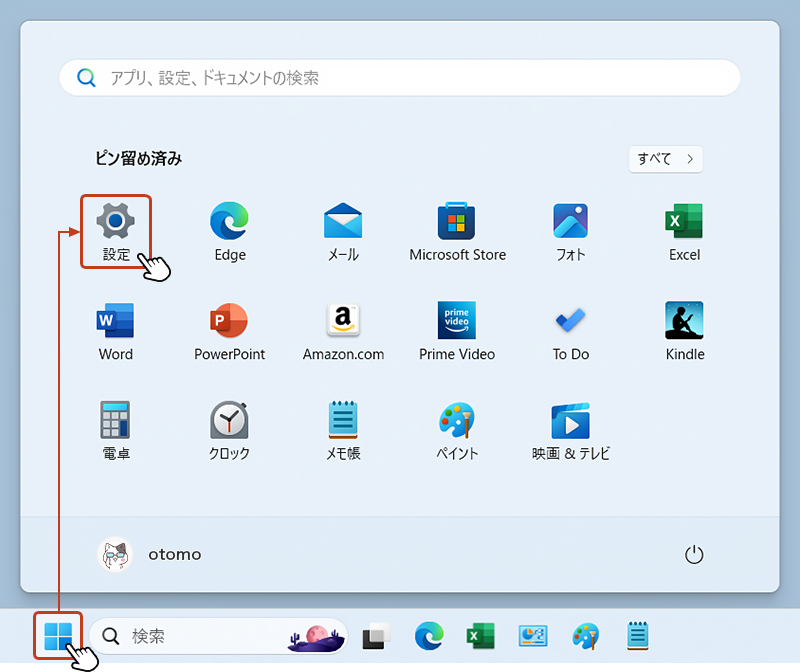
Task: Launch Kindle
Action: click(684, 332)
